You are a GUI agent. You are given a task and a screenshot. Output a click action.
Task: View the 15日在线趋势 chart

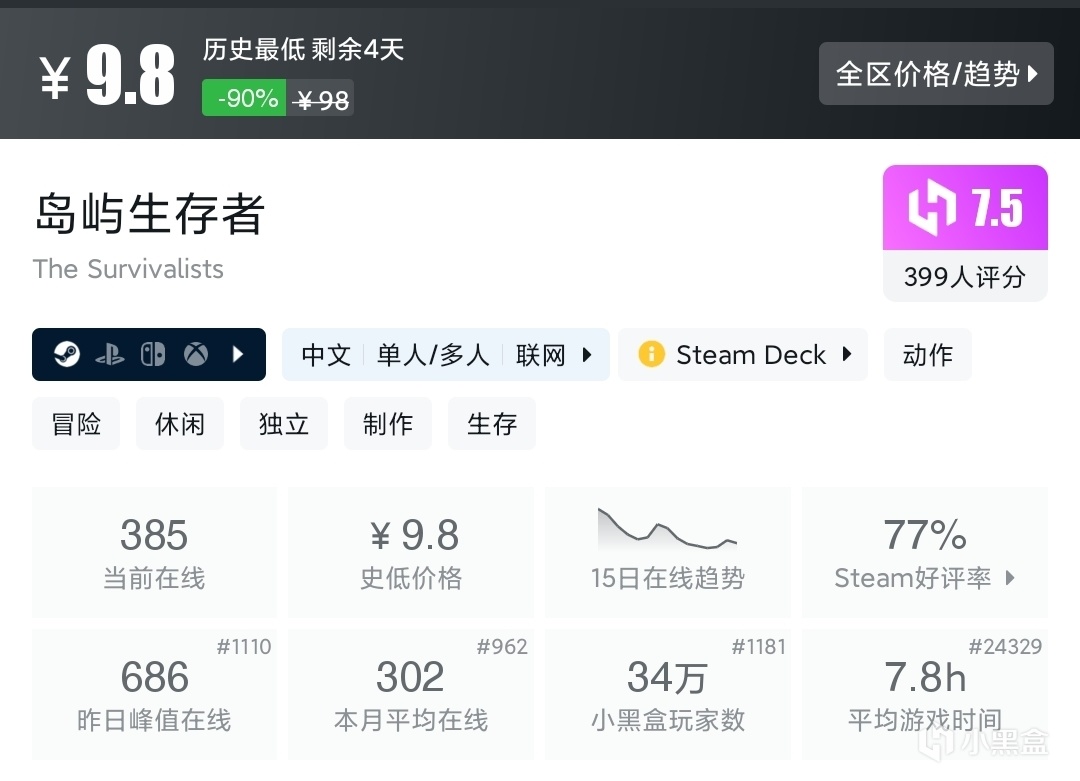tap(668, 552)
